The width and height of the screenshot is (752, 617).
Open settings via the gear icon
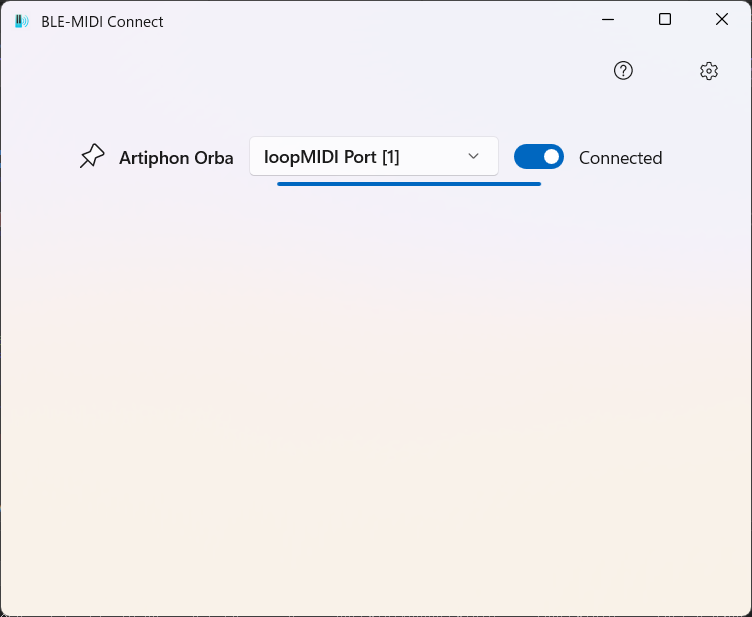click(x=708, y=71)
